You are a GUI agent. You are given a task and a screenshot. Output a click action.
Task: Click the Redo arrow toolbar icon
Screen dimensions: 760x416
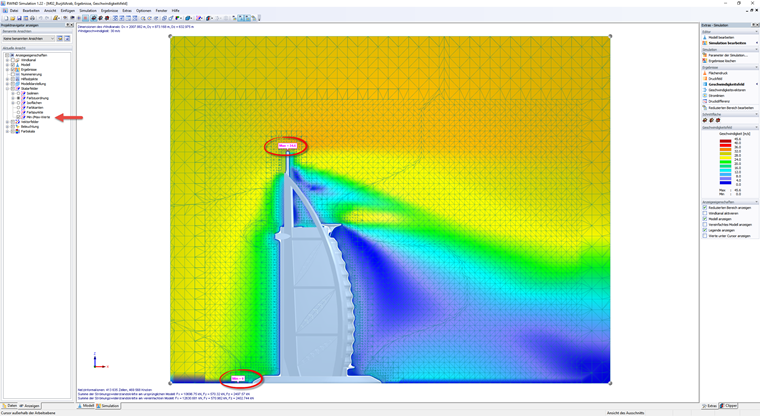pyautogui.click(x=47, y=18)
